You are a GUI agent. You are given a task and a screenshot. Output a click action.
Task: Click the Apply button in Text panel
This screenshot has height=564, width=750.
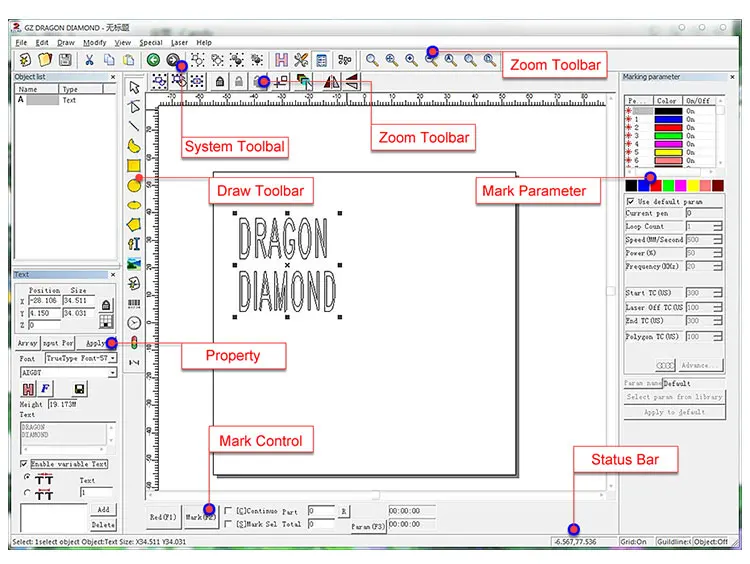click(96, 343)
